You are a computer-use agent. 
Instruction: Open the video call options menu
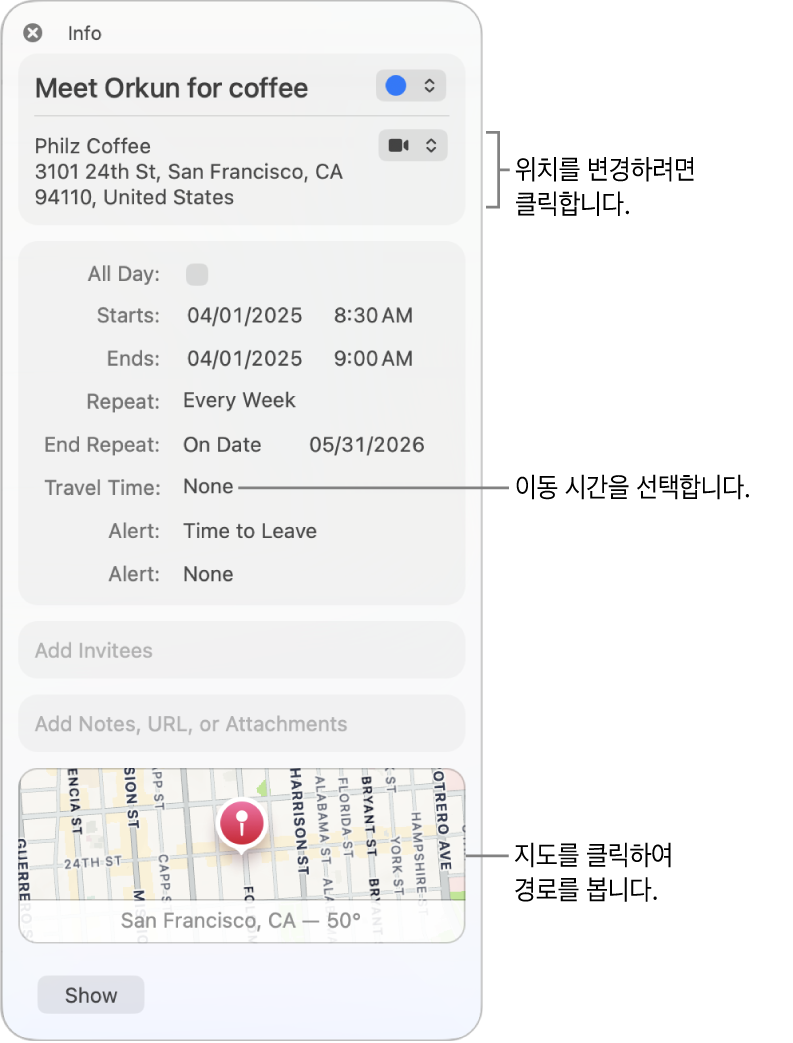(x=412, y=146)
